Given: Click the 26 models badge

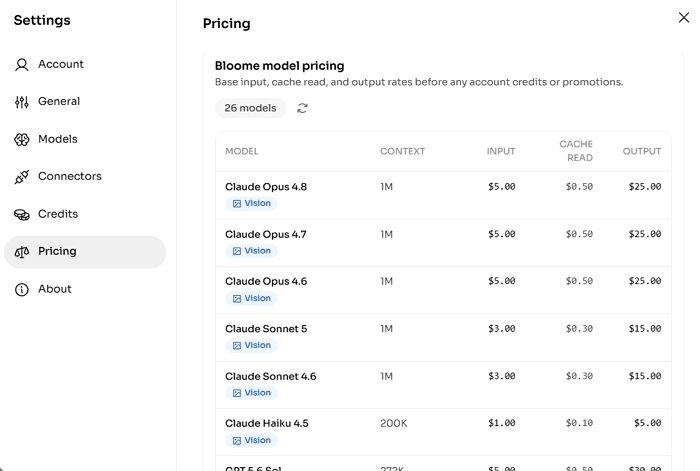Looking at the screenshot, I should pos(250,108).
